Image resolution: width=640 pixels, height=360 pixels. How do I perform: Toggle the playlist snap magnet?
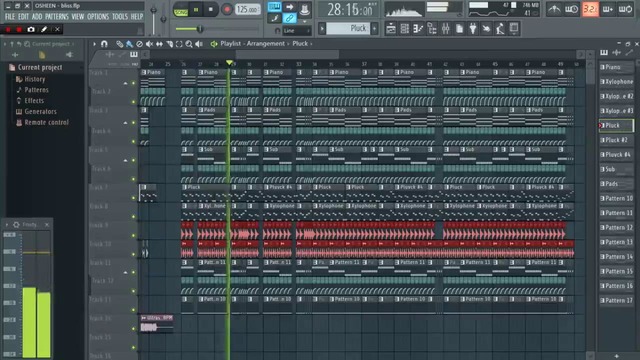point(104,44)
